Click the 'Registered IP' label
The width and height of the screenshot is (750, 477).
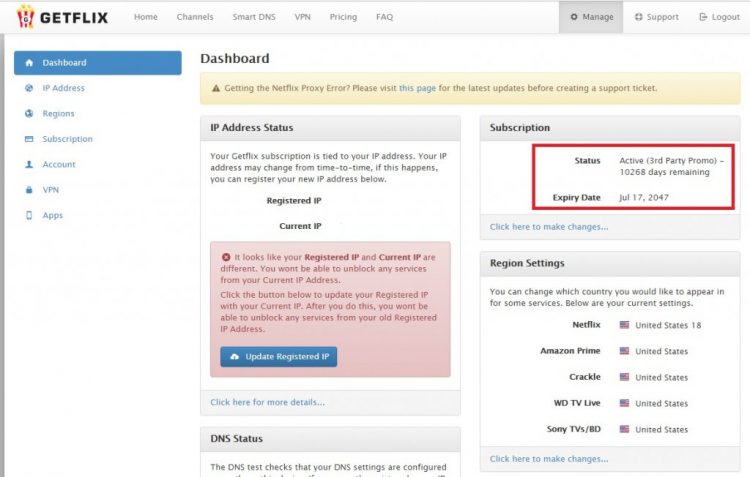(x=294, y=200)
